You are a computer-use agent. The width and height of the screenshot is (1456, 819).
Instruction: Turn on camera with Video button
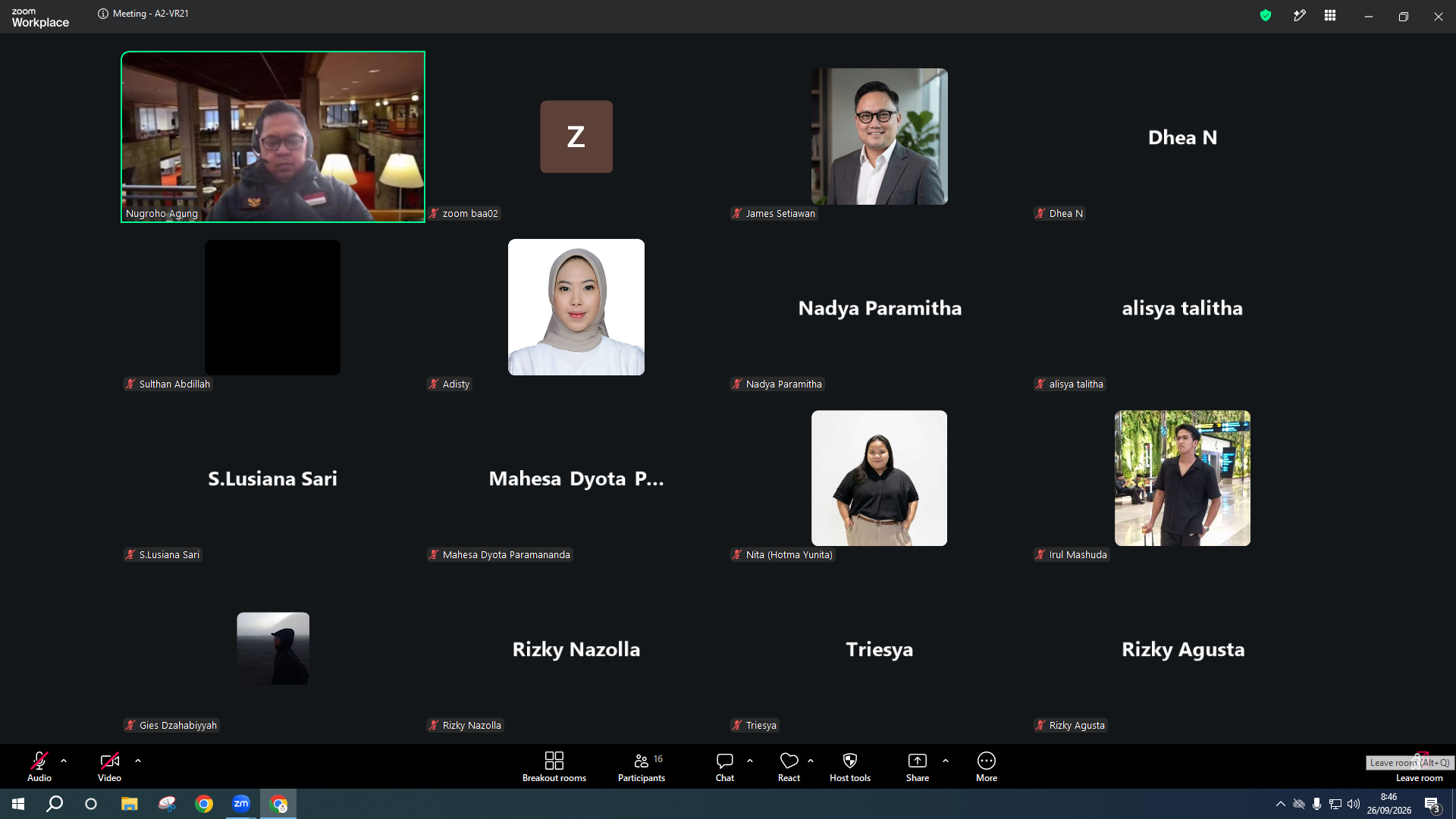(x=109, y=766)
